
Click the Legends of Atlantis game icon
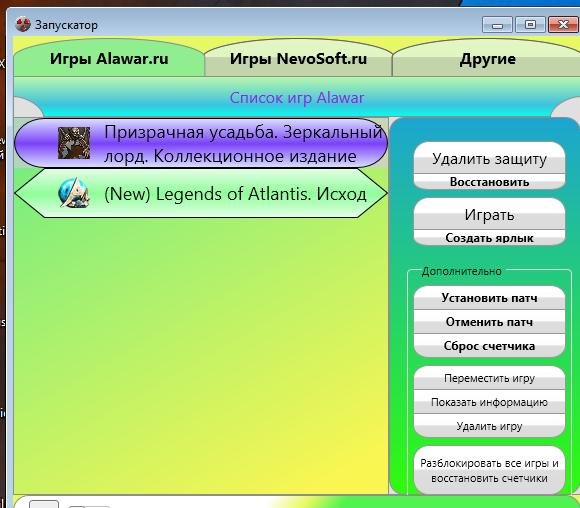tap(74, 193)
